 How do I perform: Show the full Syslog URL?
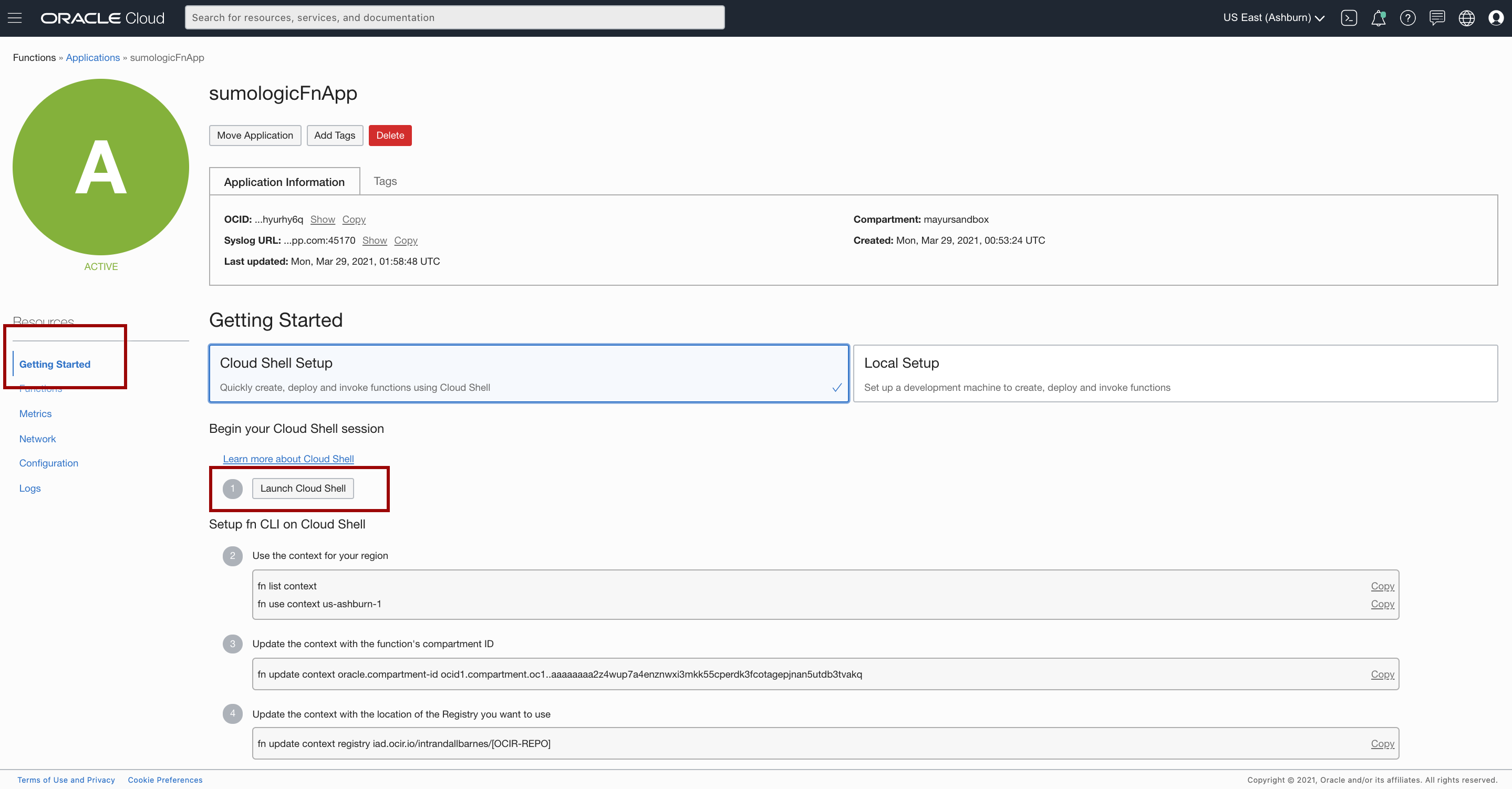coord(375,240)
